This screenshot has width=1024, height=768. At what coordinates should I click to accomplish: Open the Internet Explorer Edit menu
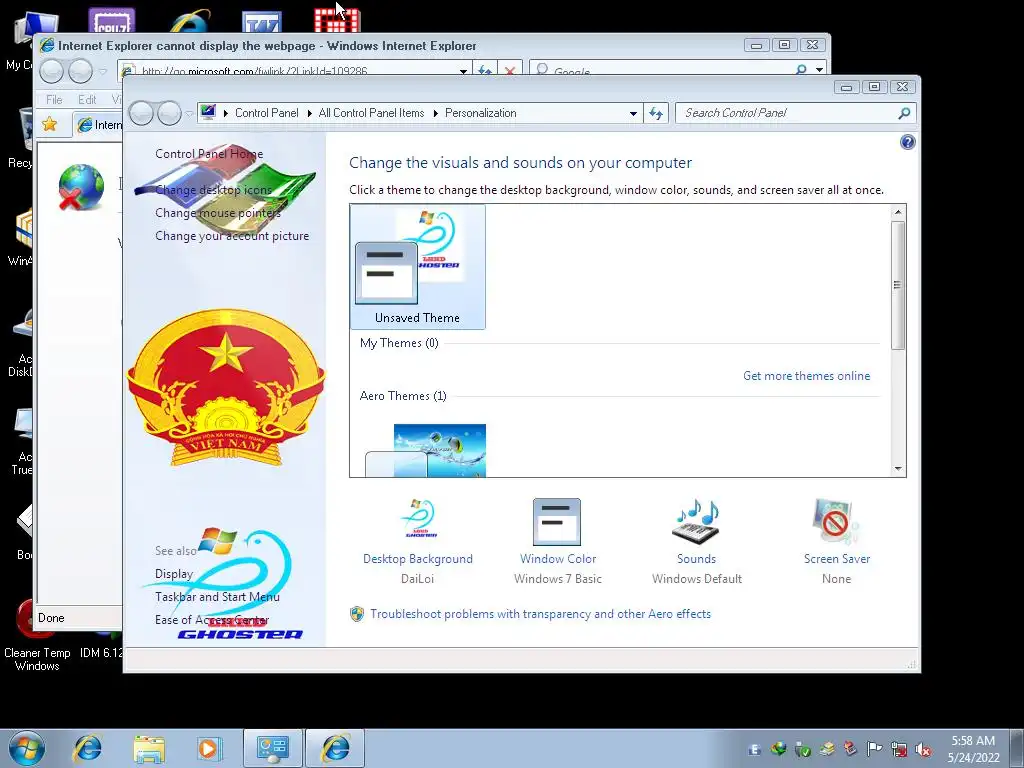tap(87, 99)
